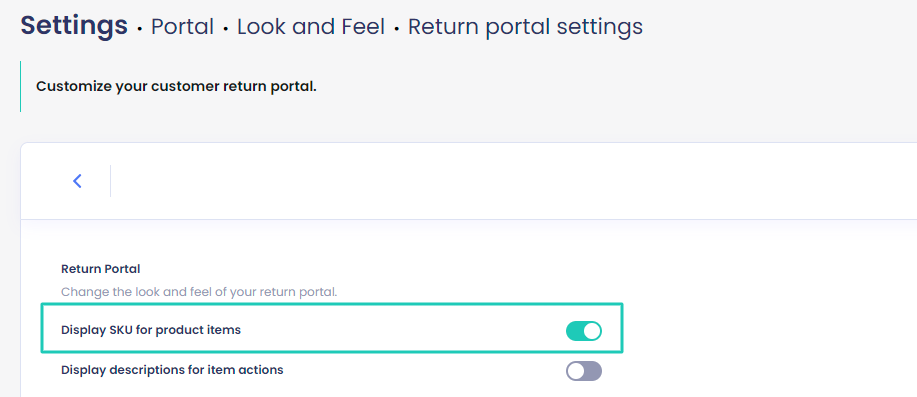This screenshot has height=397, width=917.
Task: Click the vertical divider beside the back arrow
Action: [111, 181]
